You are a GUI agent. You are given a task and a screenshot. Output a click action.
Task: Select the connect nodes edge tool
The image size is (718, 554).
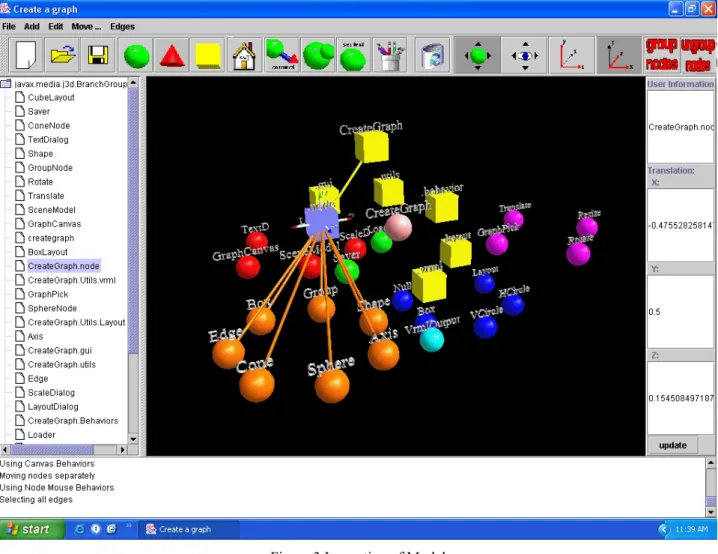[281, 55]
